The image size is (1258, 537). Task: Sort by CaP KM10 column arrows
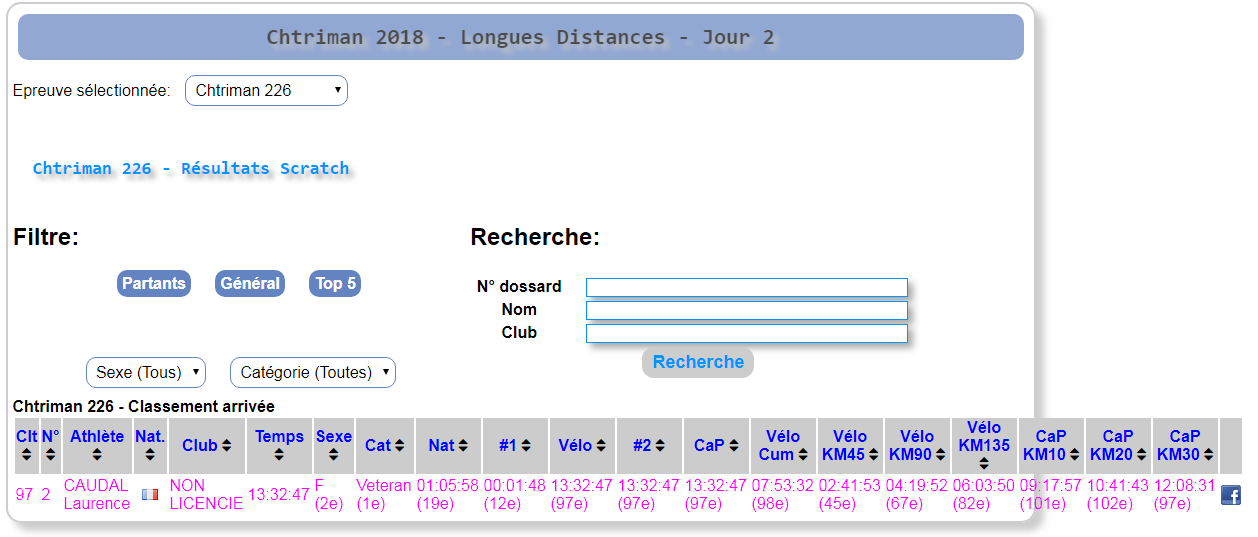1074,455
